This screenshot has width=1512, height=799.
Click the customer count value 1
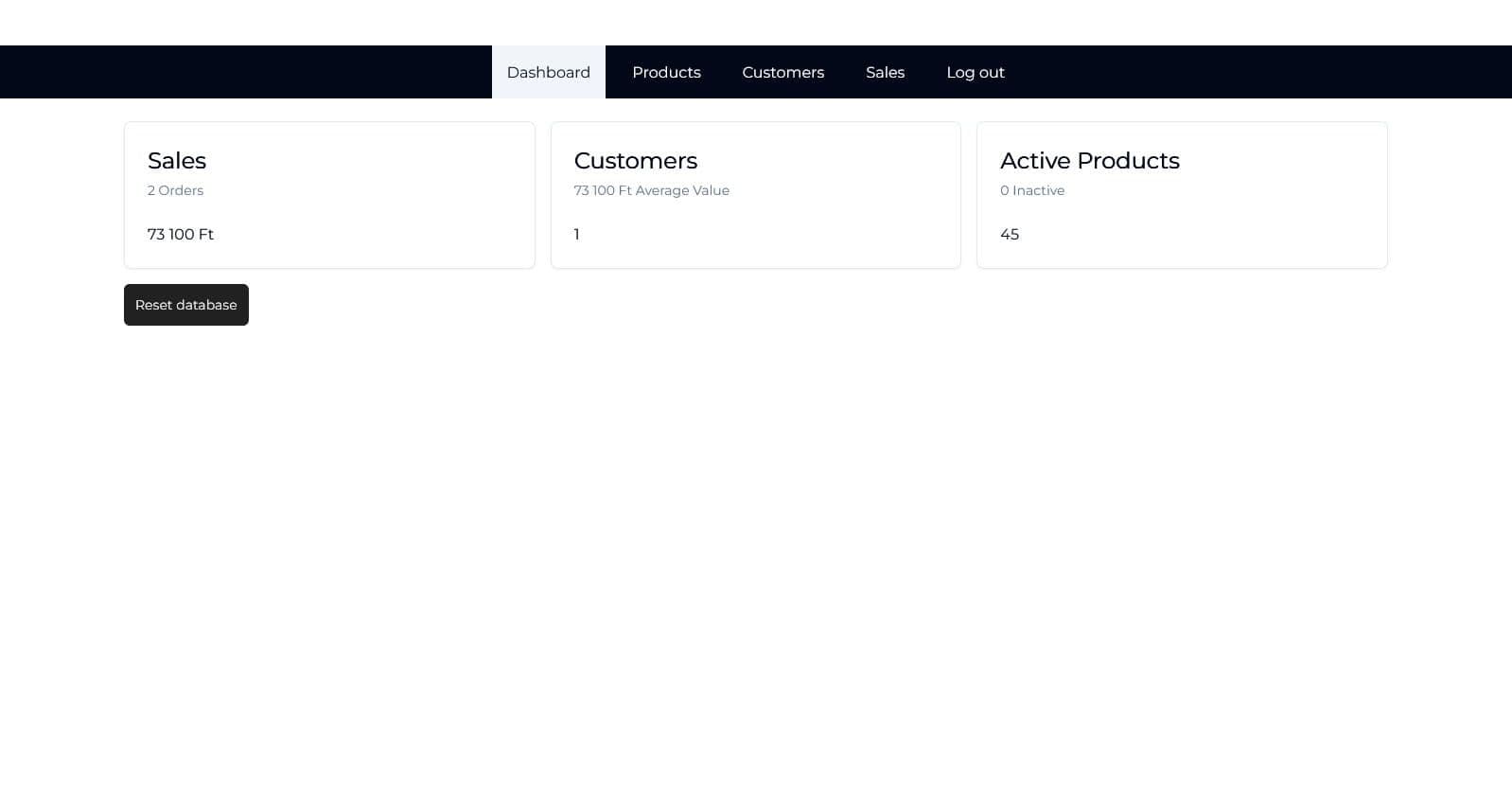[x=576, y=234]
